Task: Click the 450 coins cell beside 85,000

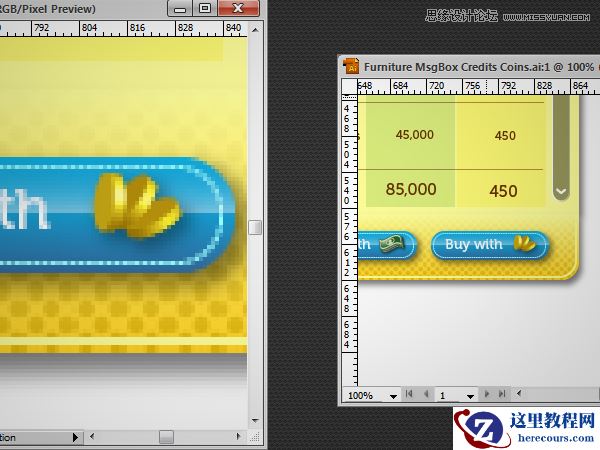Action: [500, 190]
